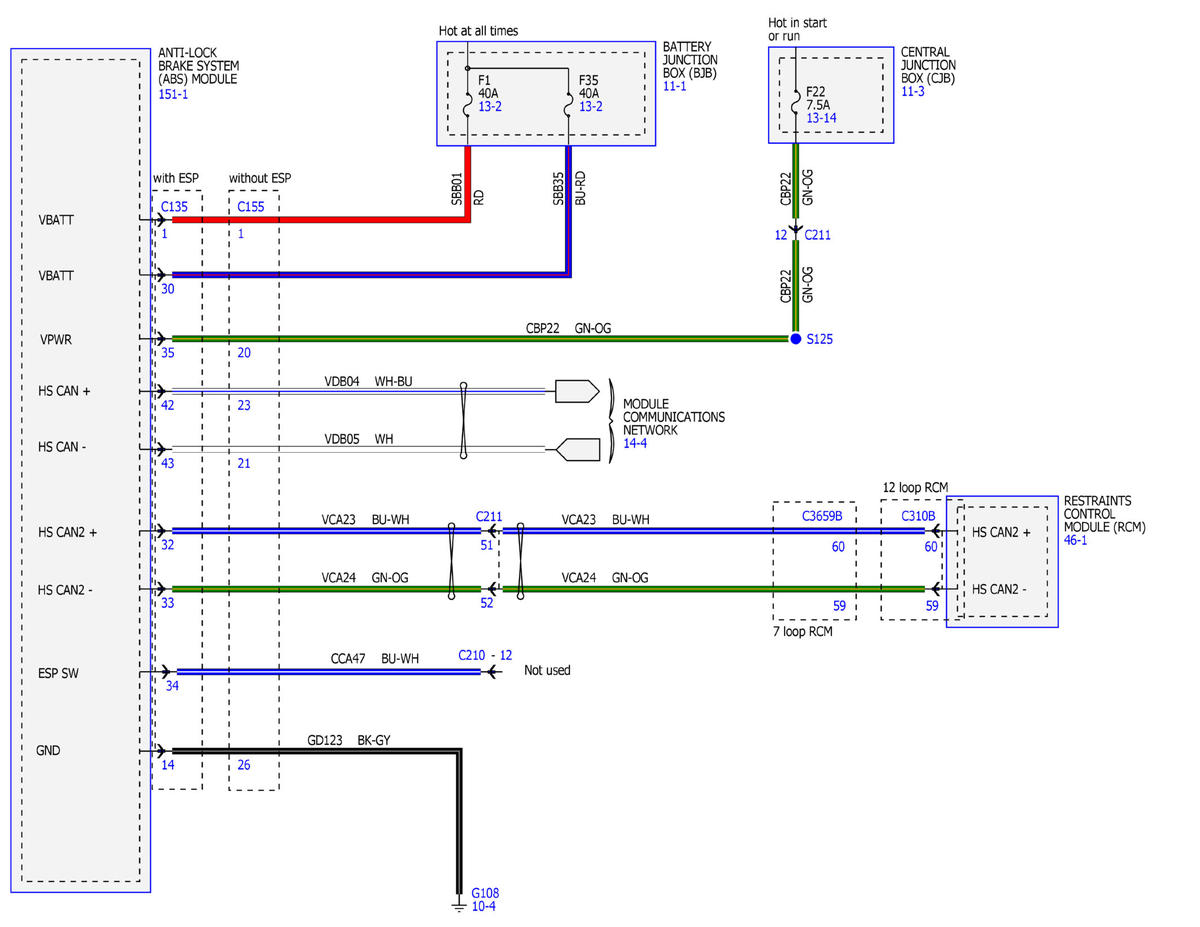Select the "Hot at all times" label
1200x927 pixels.
(x=479, y=31)
